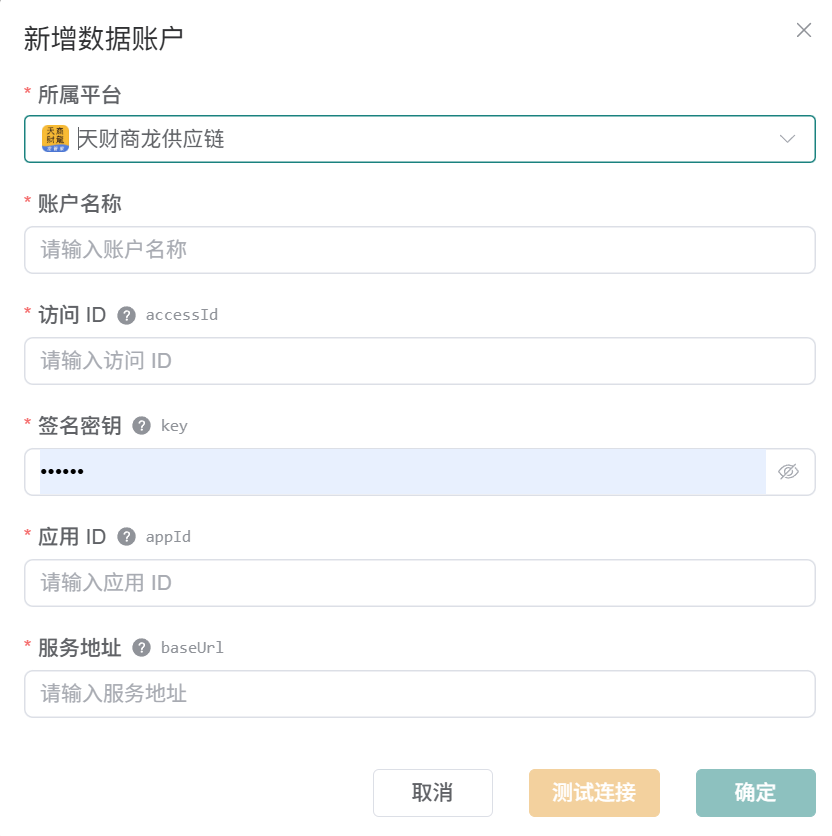
Task: Click the 确定 button
Action: coord(756,793)
